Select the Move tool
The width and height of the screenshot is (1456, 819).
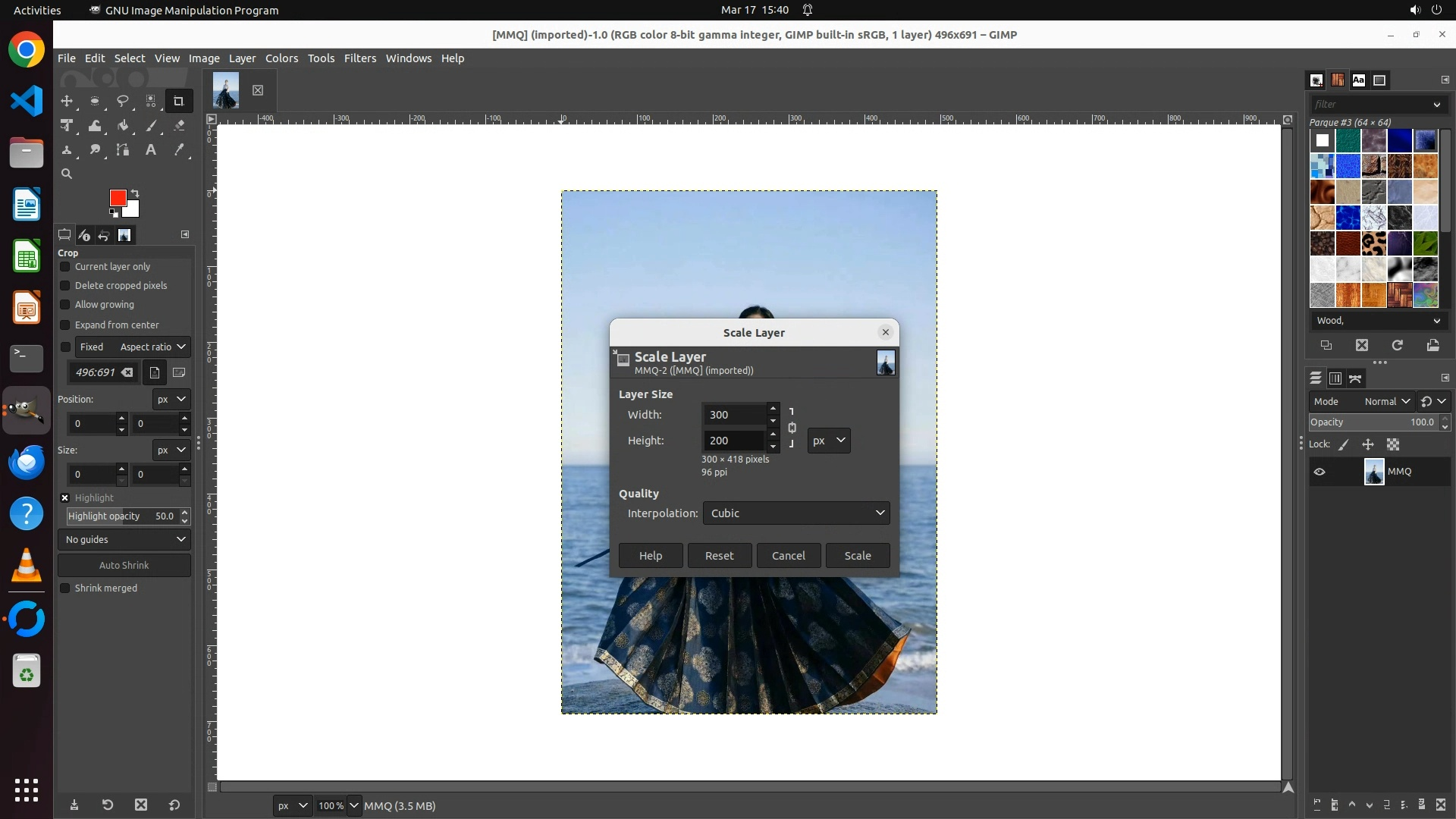67,101
